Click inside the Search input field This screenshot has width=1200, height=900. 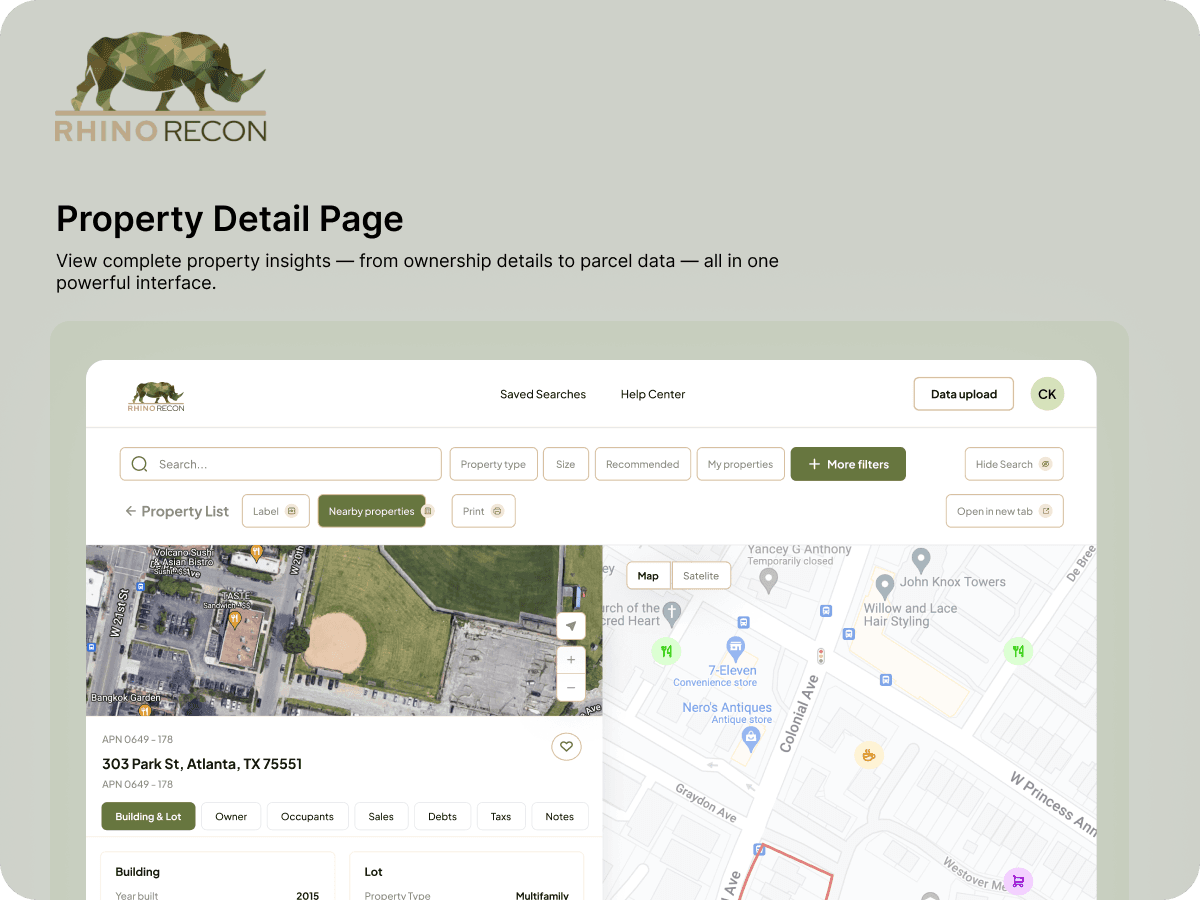[281, 464]
